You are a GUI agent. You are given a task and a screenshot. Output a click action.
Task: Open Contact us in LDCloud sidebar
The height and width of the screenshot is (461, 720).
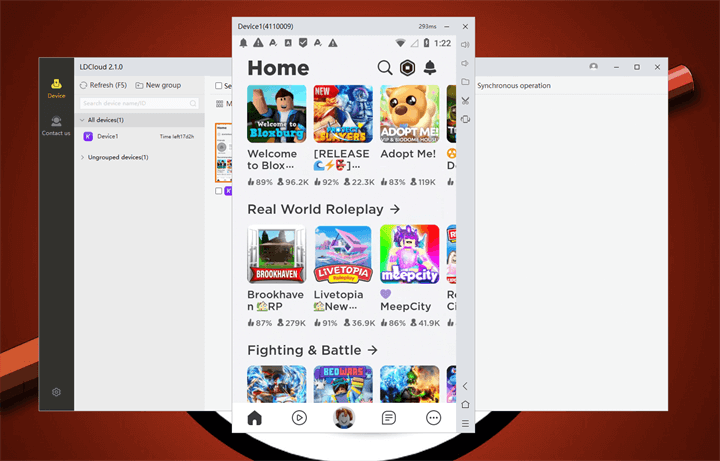click(x=56, y=126)
